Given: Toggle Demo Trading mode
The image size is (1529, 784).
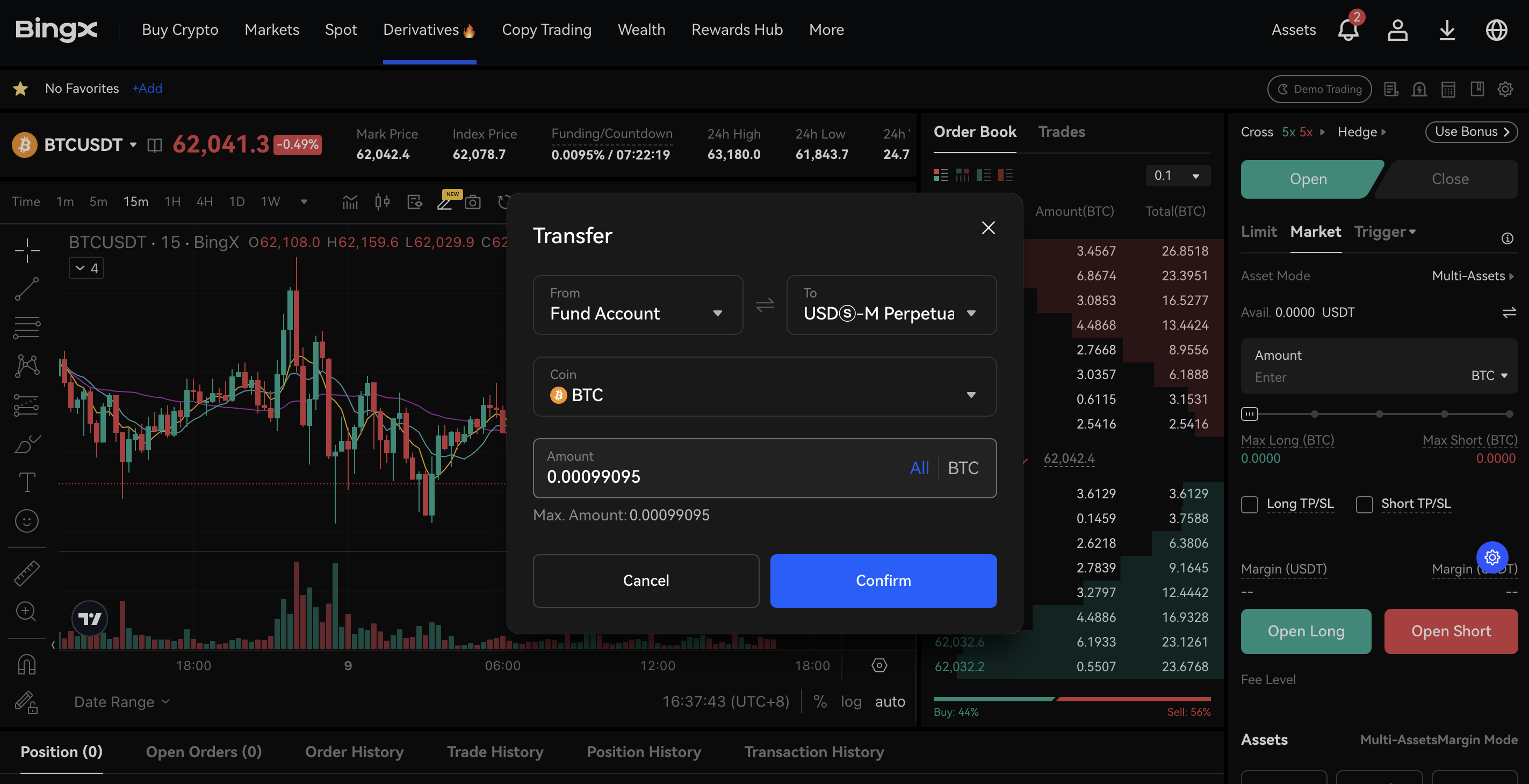Looking at the screenshot, I should coord(1319,89).
